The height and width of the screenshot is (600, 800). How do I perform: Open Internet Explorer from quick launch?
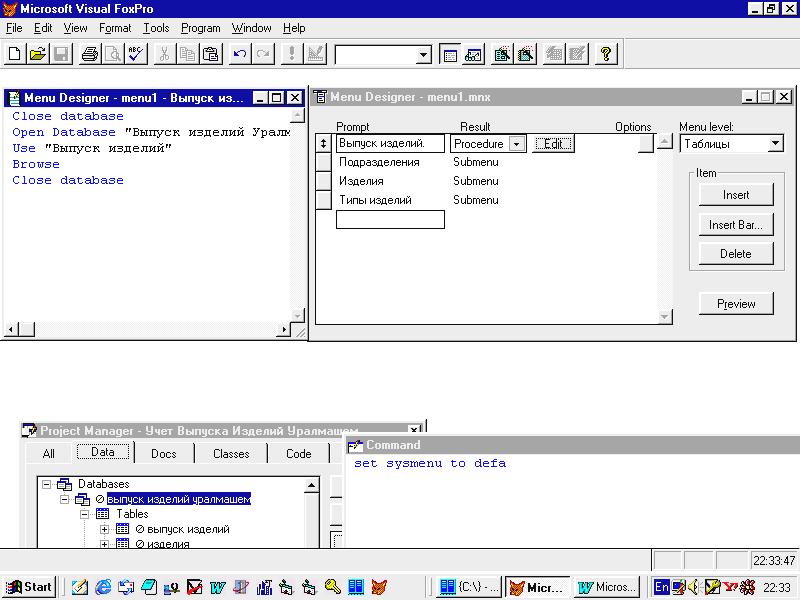[103, 587]
